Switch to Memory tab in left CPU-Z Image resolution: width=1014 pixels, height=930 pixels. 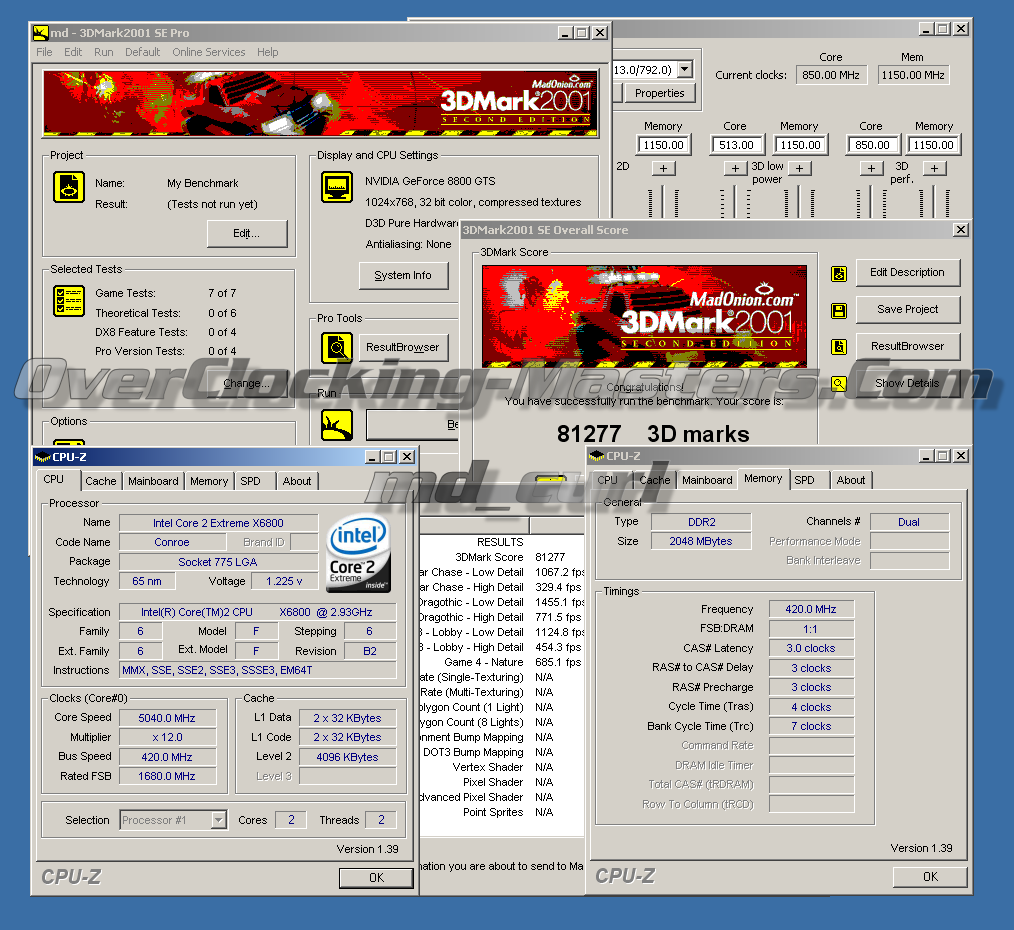tap(209, 481)
